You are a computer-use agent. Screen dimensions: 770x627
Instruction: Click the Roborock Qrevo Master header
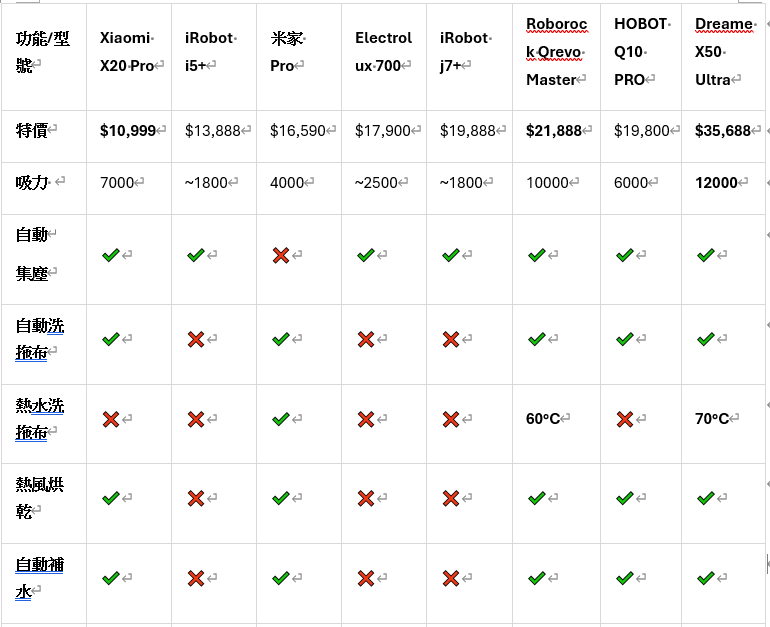pos(556,52)
